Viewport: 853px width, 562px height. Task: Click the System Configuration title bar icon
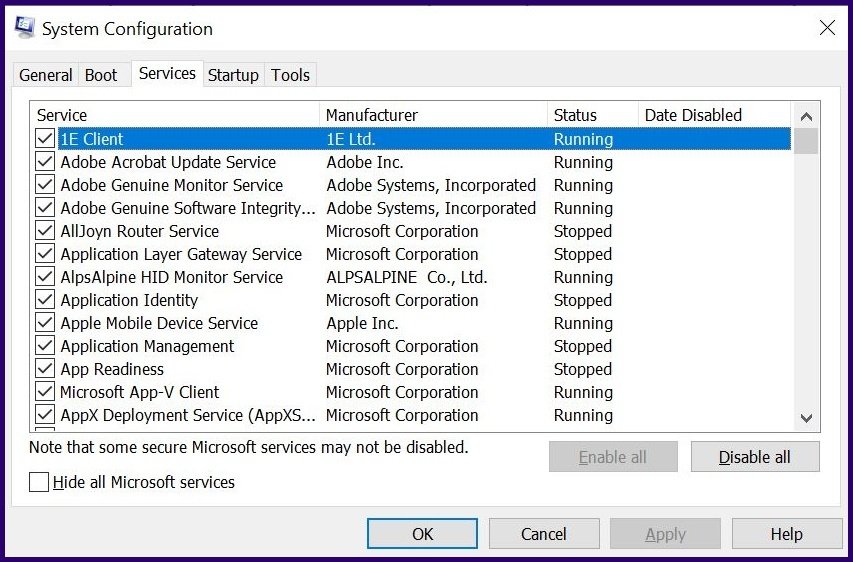click(24, 28)
